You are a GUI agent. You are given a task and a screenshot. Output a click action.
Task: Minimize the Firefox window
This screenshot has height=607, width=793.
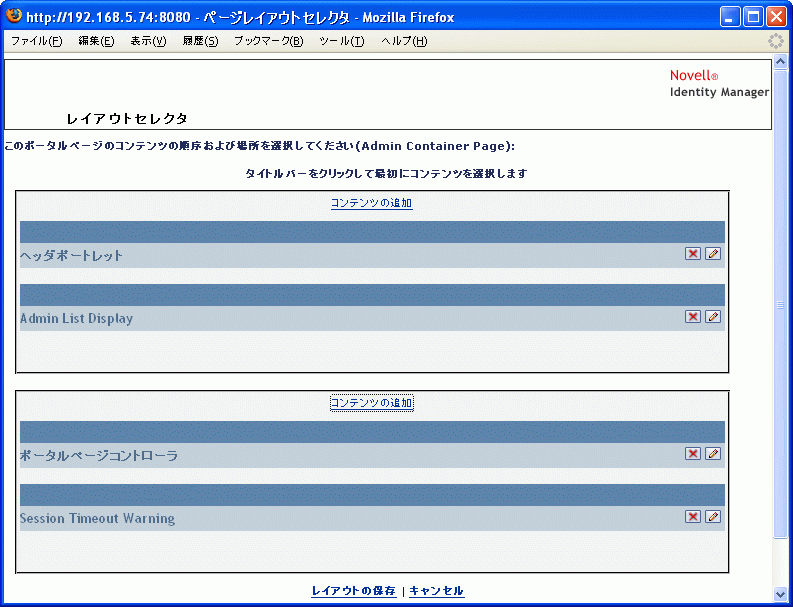click(x=730, y=18)
